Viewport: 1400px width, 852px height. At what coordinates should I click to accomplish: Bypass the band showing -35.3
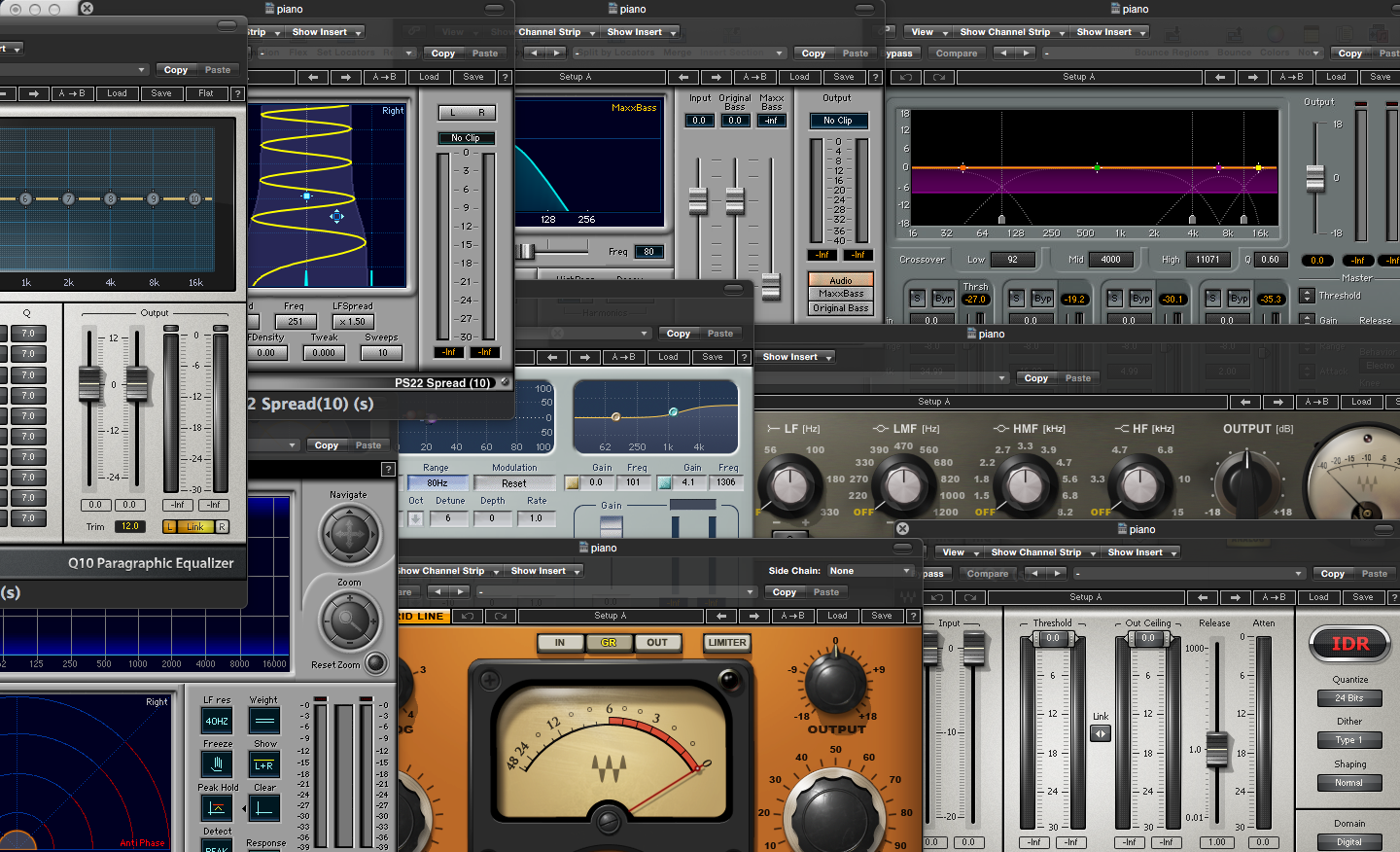(x=1239, y=299)
